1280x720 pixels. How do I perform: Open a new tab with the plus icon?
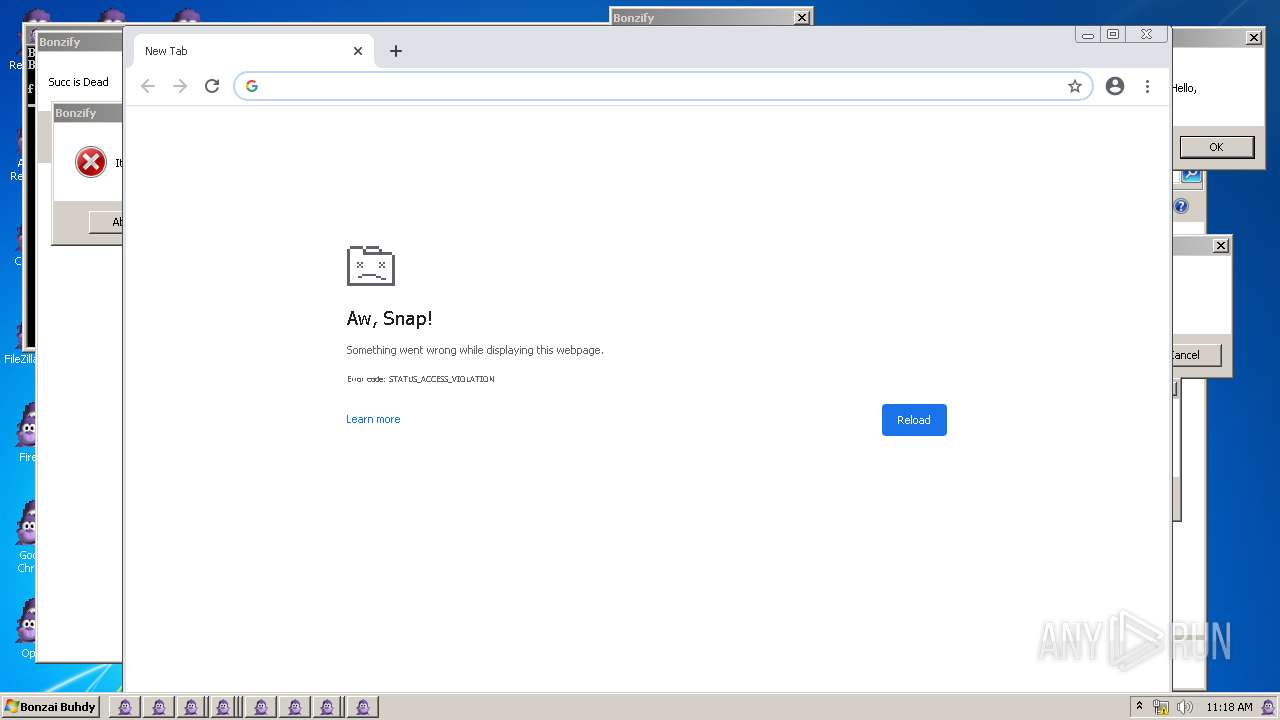(396, 51)
